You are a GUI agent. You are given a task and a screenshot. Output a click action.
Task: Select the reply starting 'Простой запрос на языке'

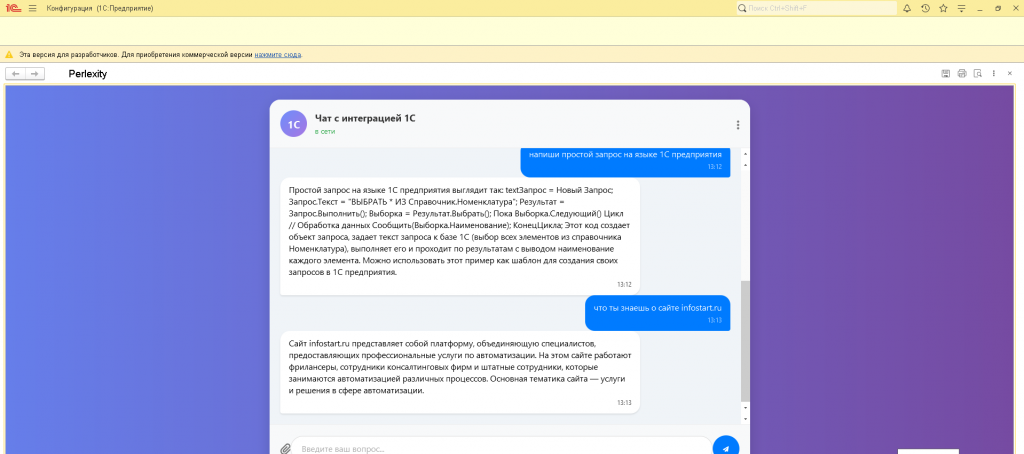(460, 236)
